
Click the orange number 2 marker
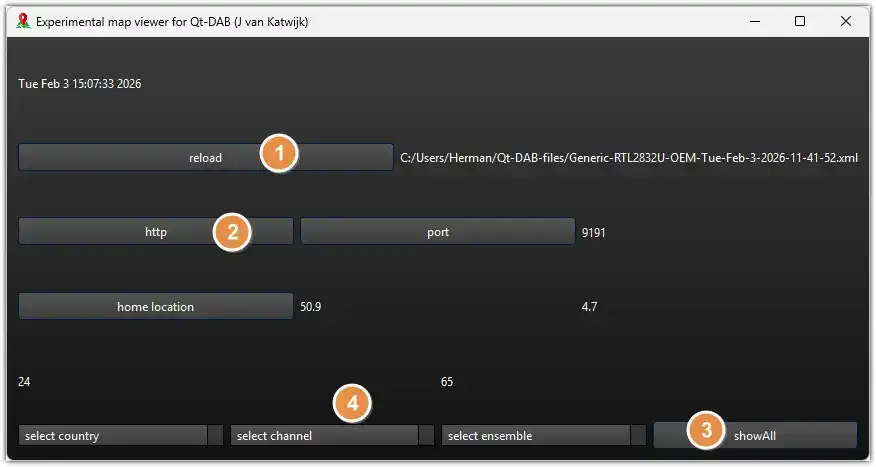pyautogui.click(x=232, y=231)
